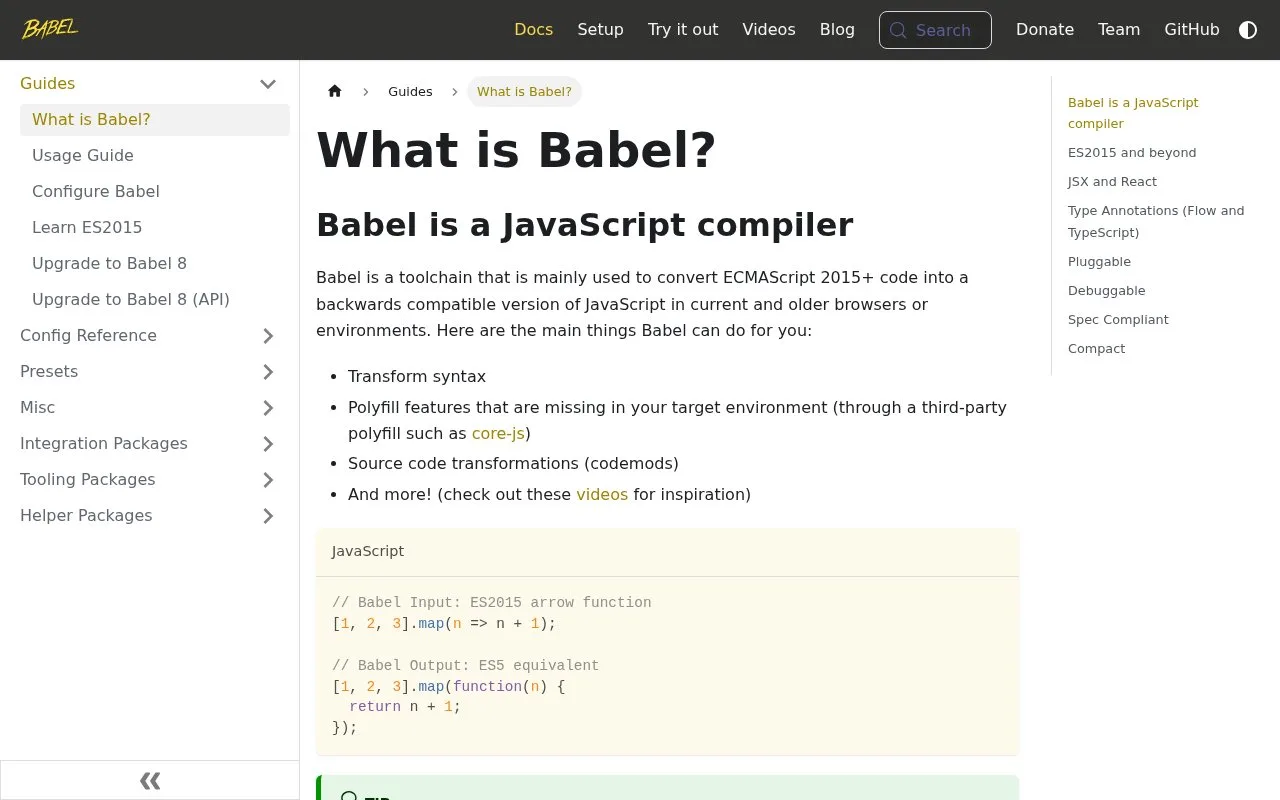The width and height of the screenshot is (1280, 800).
Task: Click '// Babel Input: ES2015 arrow function' comment
Action: [x=492, y=603]
